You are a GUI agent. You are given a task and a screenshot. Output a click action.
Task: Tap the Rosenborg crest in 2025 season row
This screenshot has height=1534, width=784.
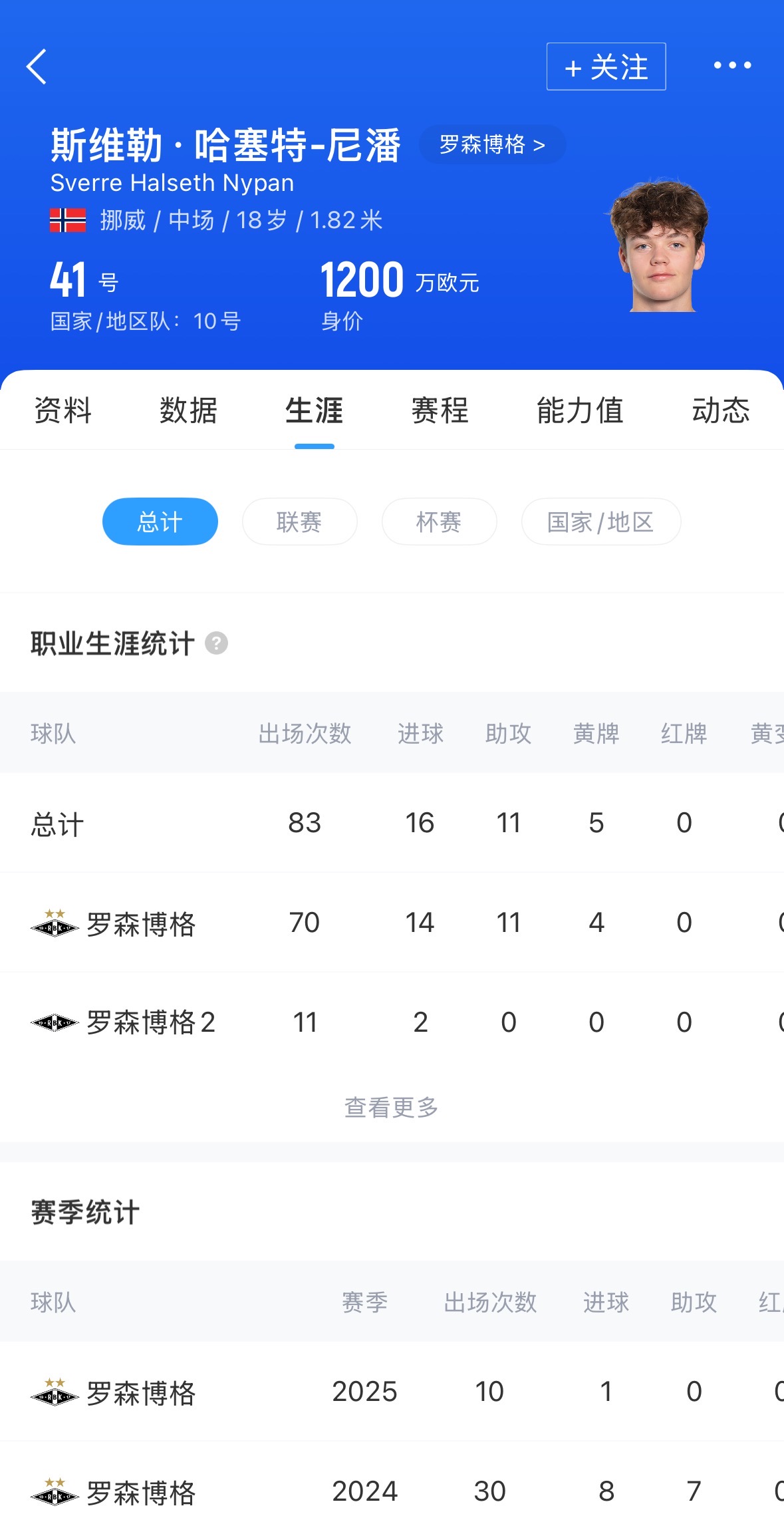[55, 1392]
